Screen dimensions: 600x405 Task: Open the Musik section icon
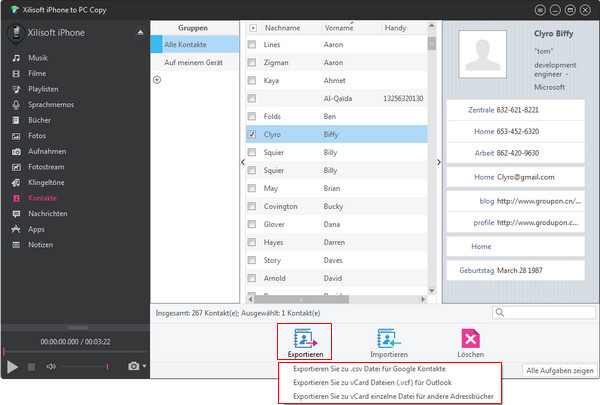click(16, 58)
